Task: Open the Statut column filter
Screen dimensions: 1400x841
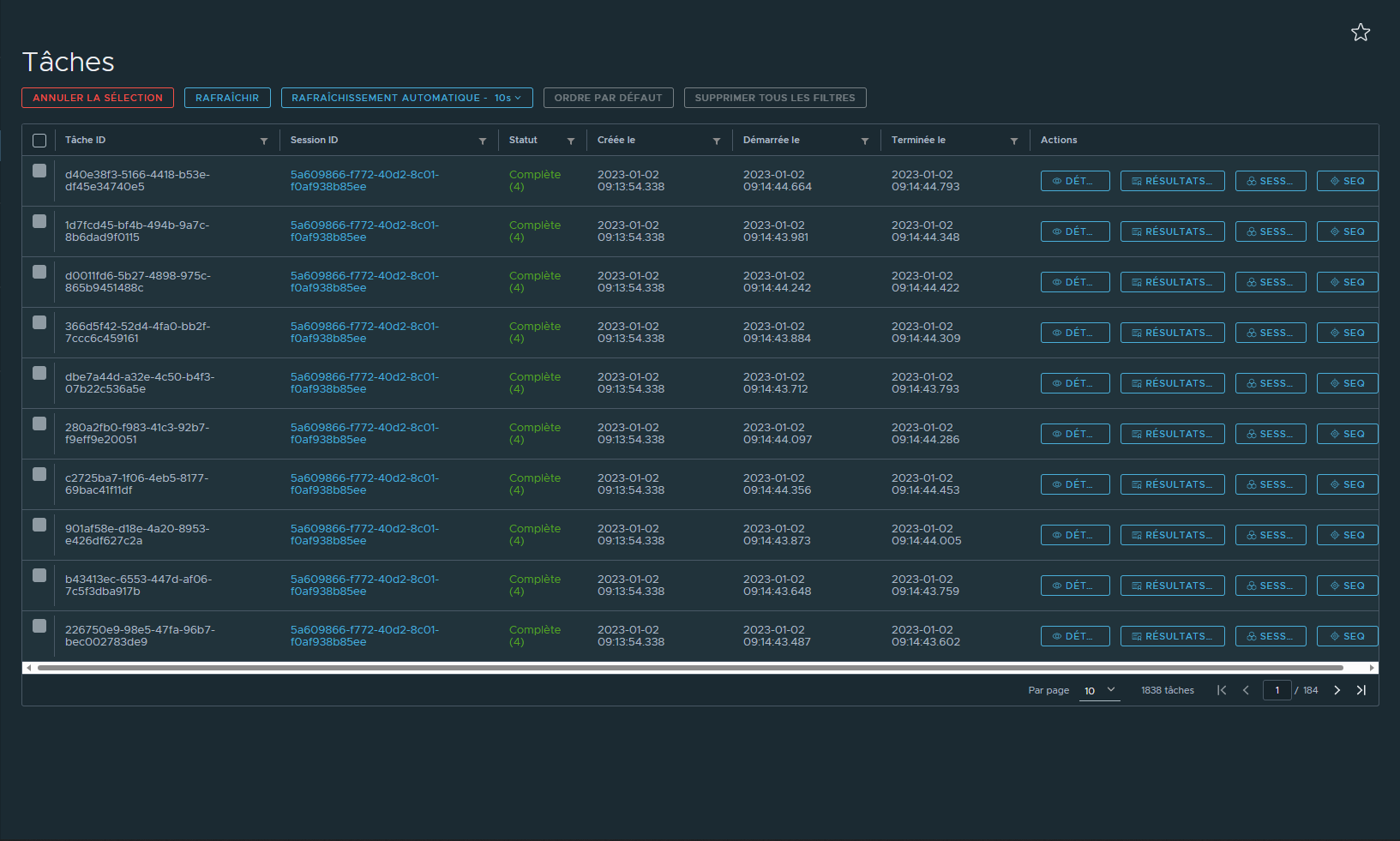Action: tap(571, 141)
